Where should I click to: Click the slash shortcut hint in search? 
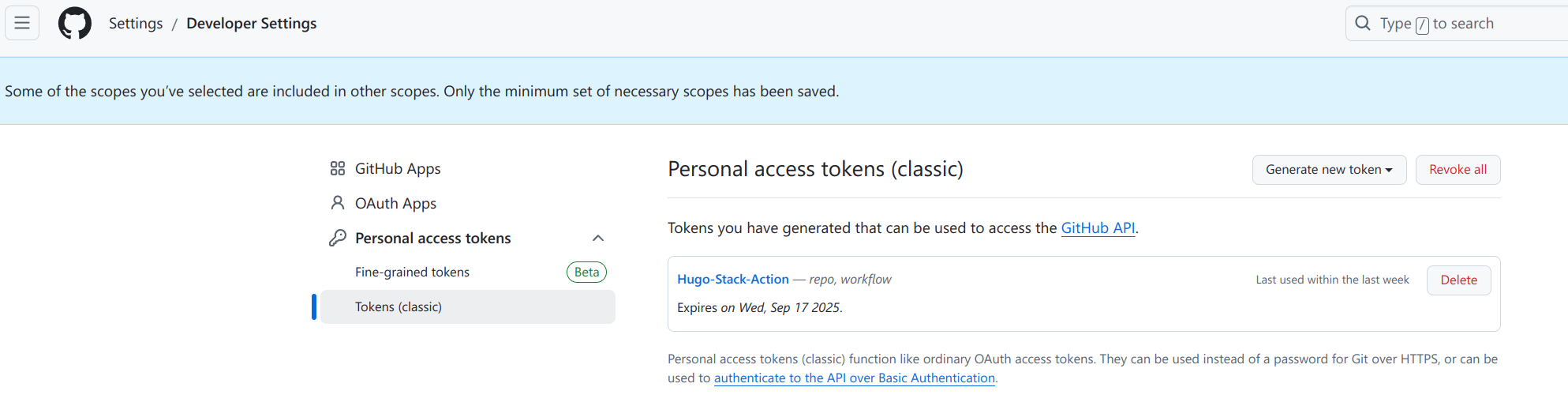click(x=1422, y=24)
